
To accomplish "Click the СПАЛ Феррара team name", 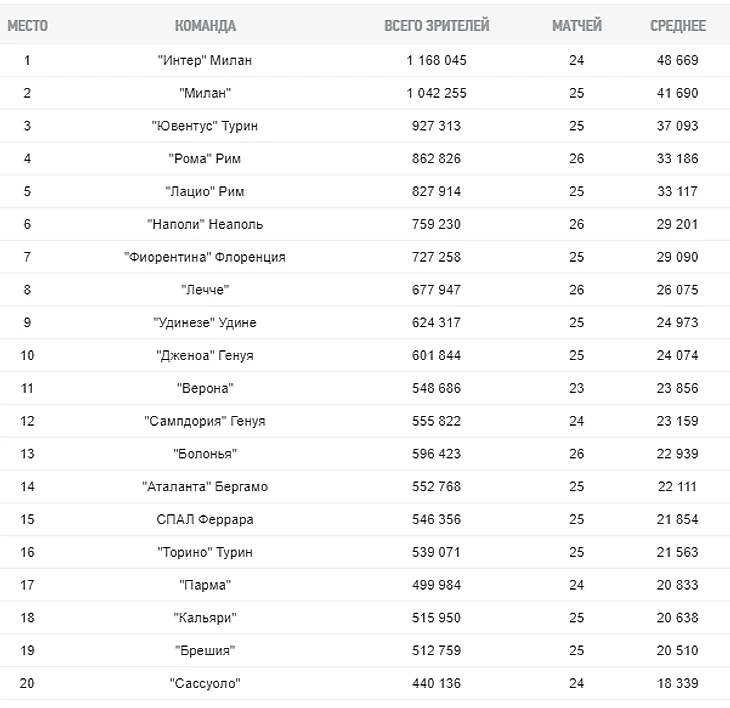I will [x=205, y=519].
